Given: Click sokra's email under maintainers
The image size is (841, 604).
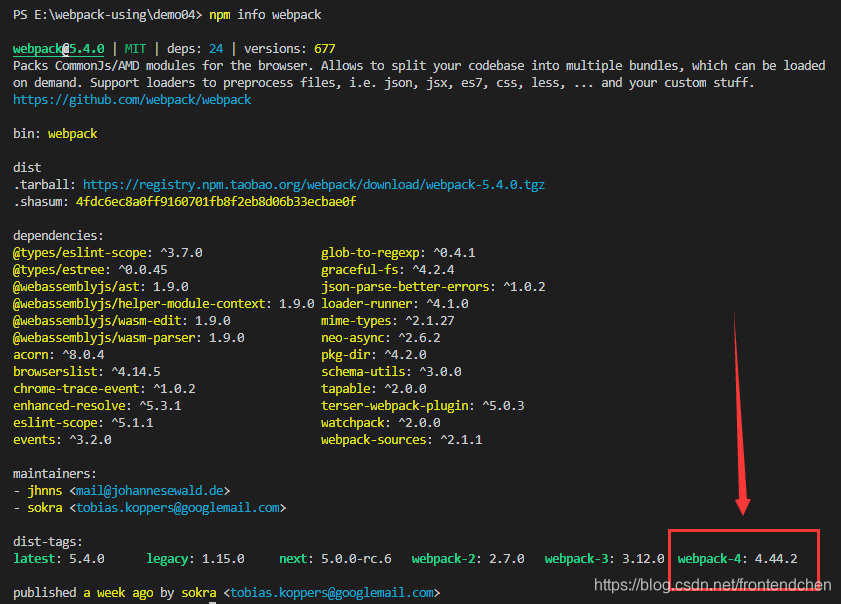Looking at the screenshot, I should pos(178,508).
